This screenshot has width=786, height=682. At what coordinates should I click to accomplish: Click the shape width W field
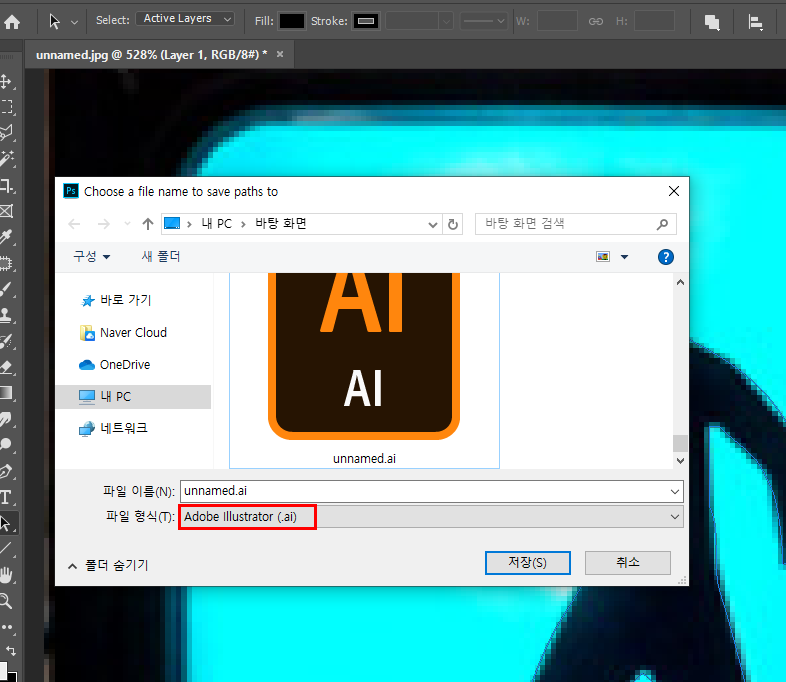click(x=557, y=22)
